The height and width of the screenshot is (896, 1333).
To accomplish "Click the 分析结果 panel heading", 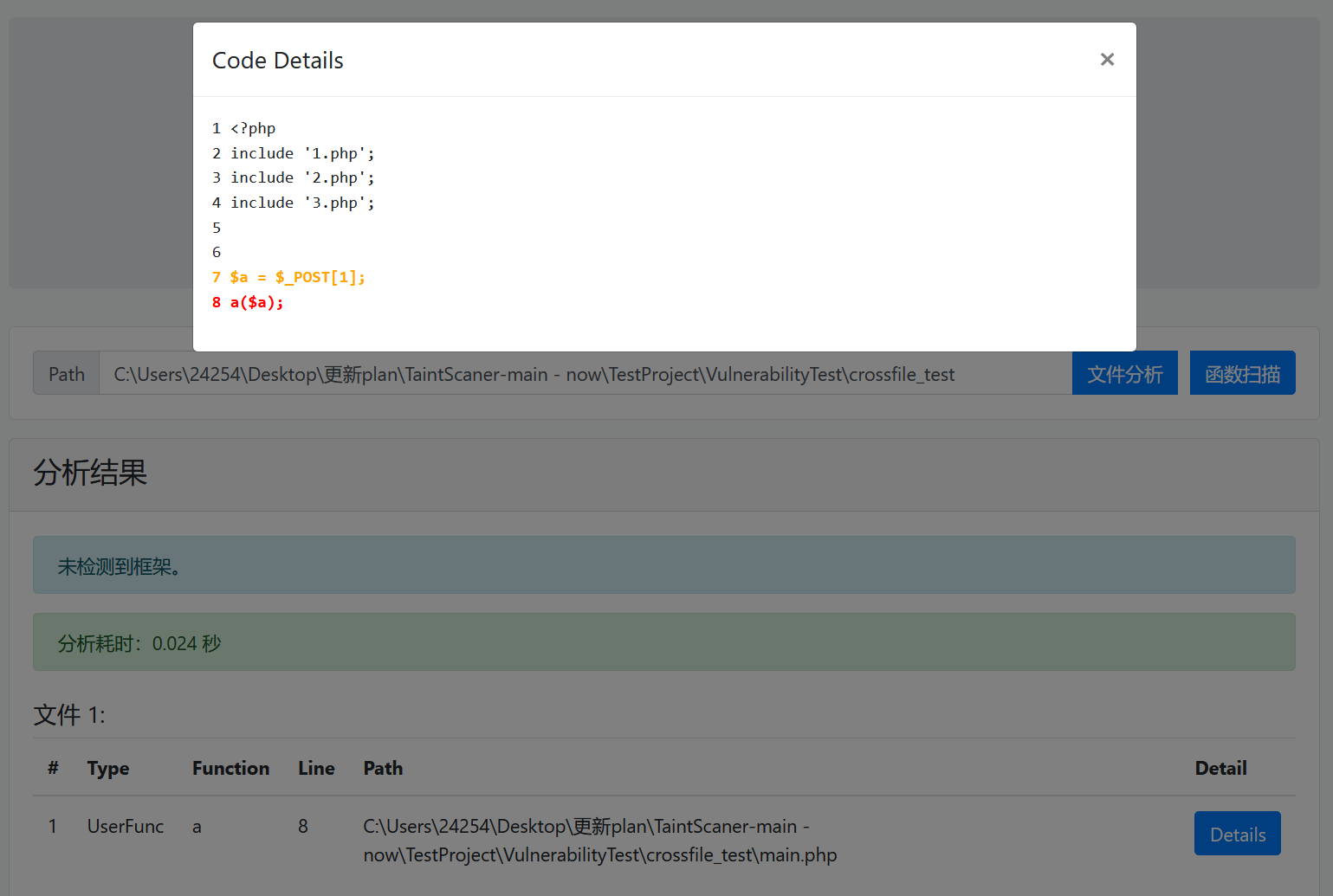I will click(x=90, y=473).
